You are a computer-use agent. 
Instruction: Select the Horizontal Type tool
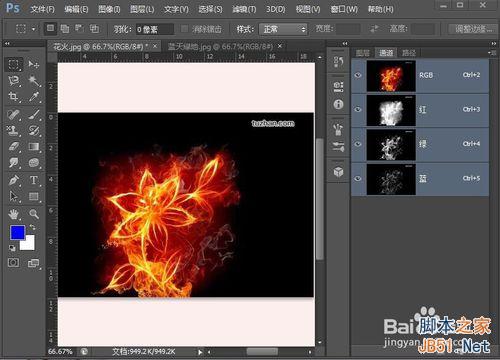33,180
